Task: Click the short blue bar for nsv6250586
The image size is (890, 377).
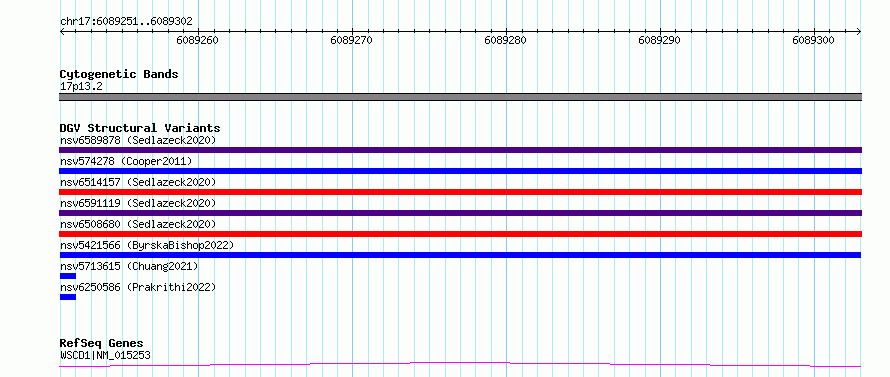Action: pyautogui.click(x=68, y=297)
